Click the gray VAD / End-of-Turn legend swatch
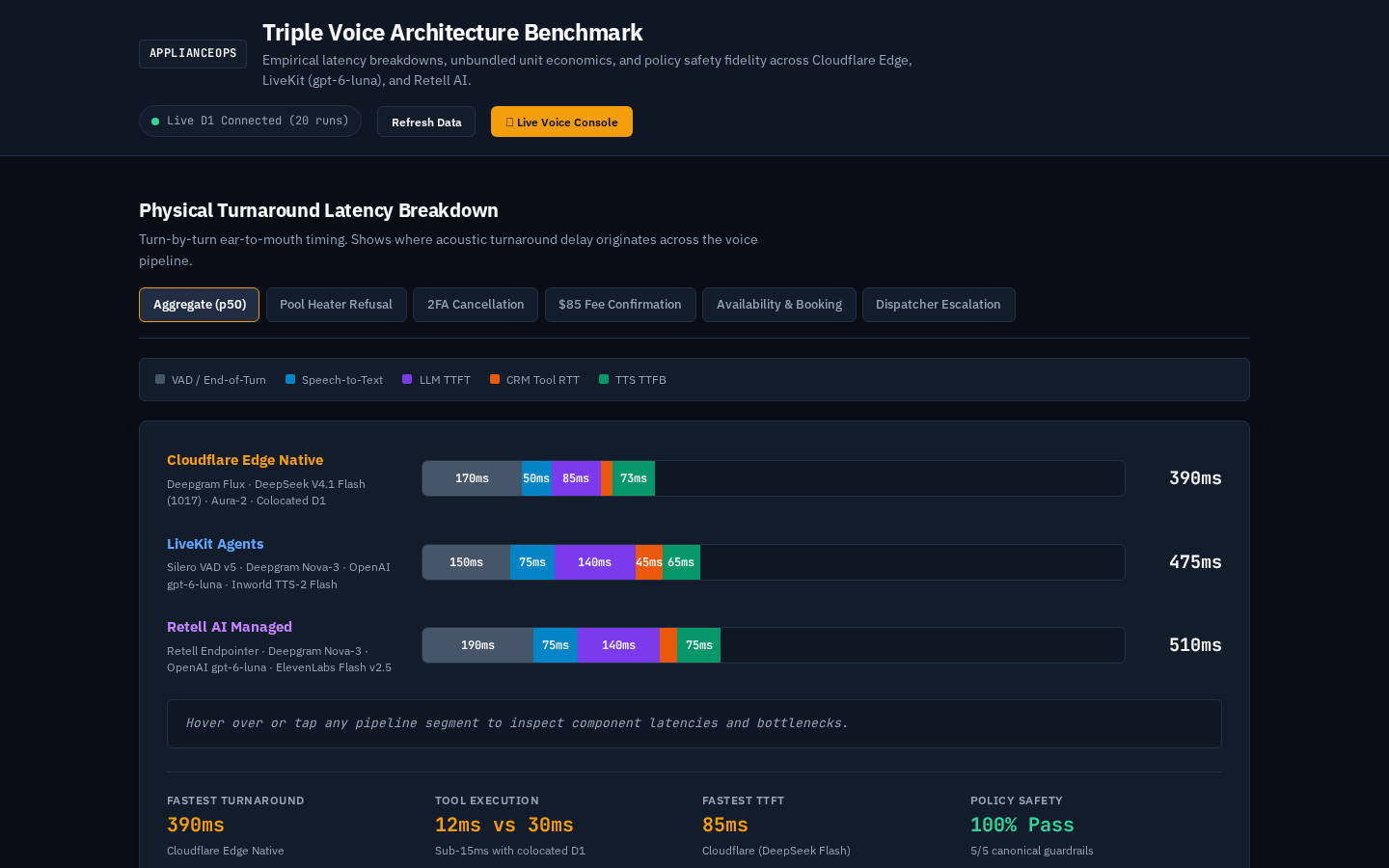 [160, 379]
